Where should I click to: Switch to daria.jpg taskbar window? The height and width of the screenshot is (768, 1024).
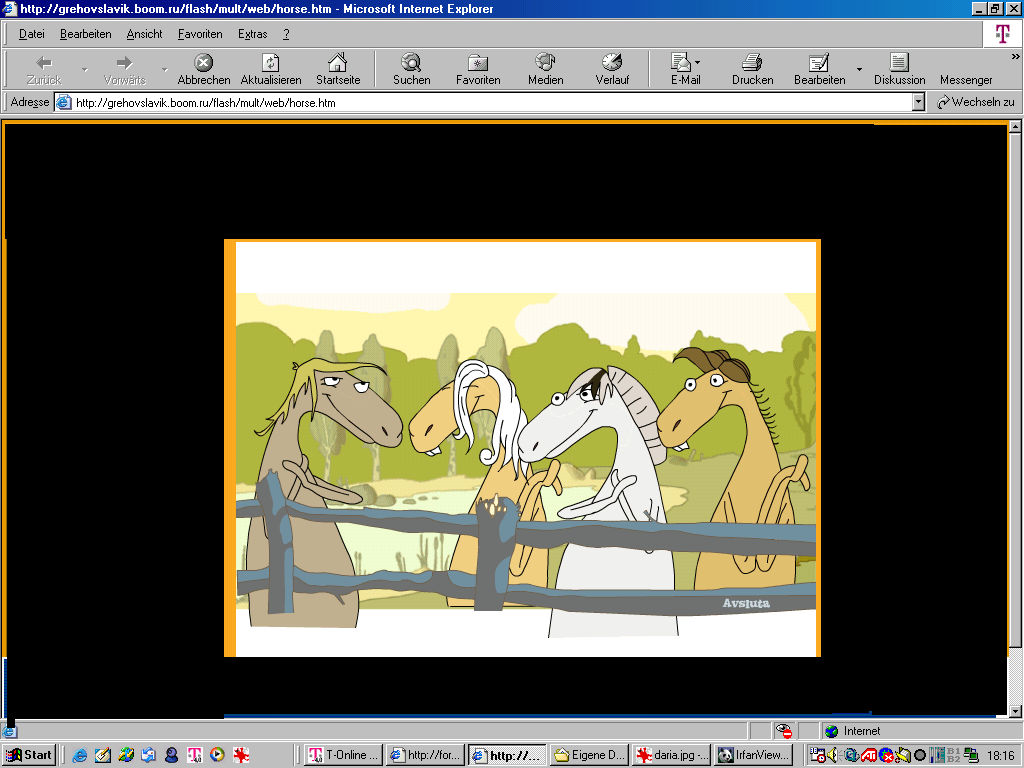tap(671, 755)
